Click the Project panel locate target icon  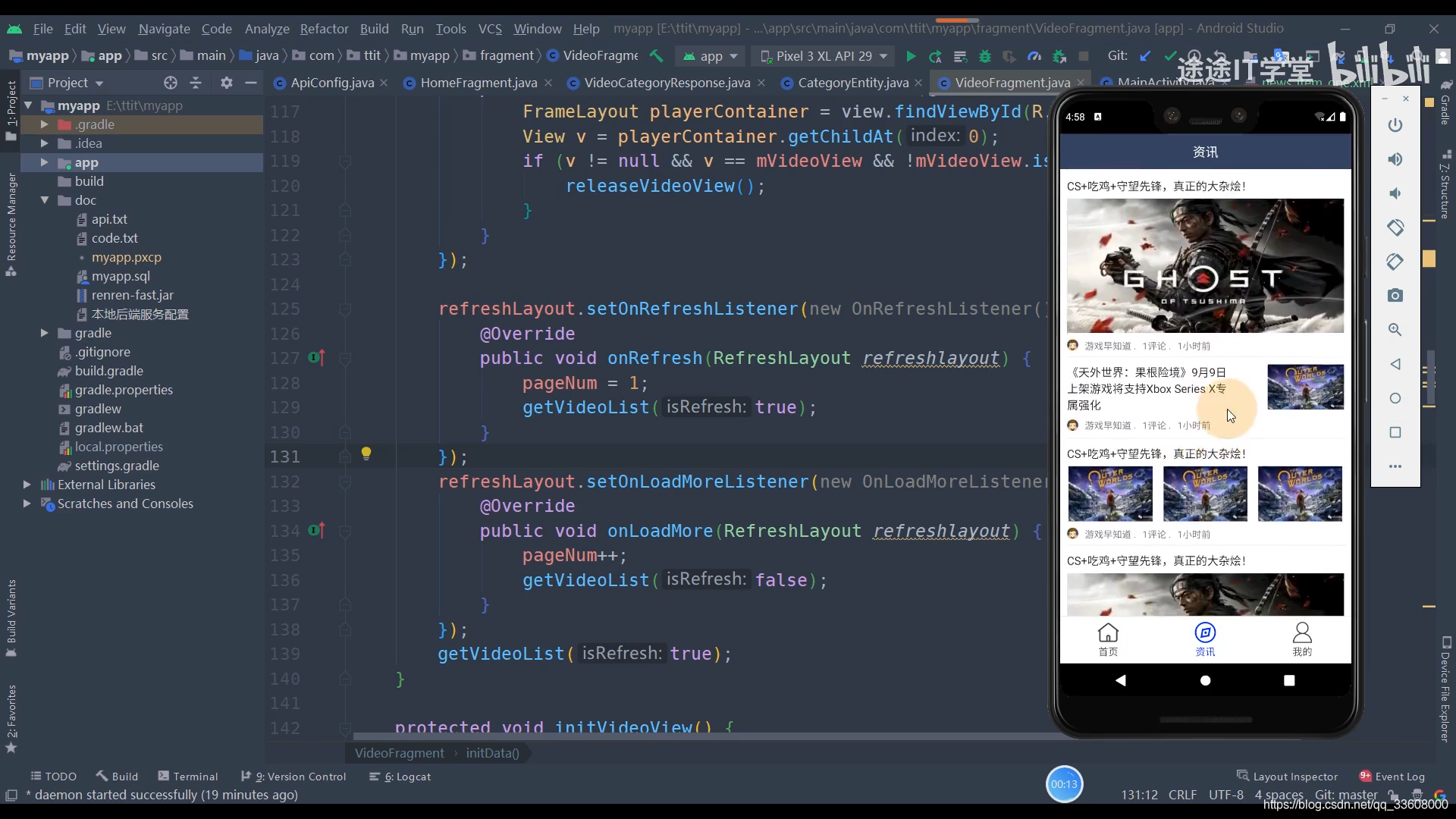pyautogui.click(x=171, y=83)
